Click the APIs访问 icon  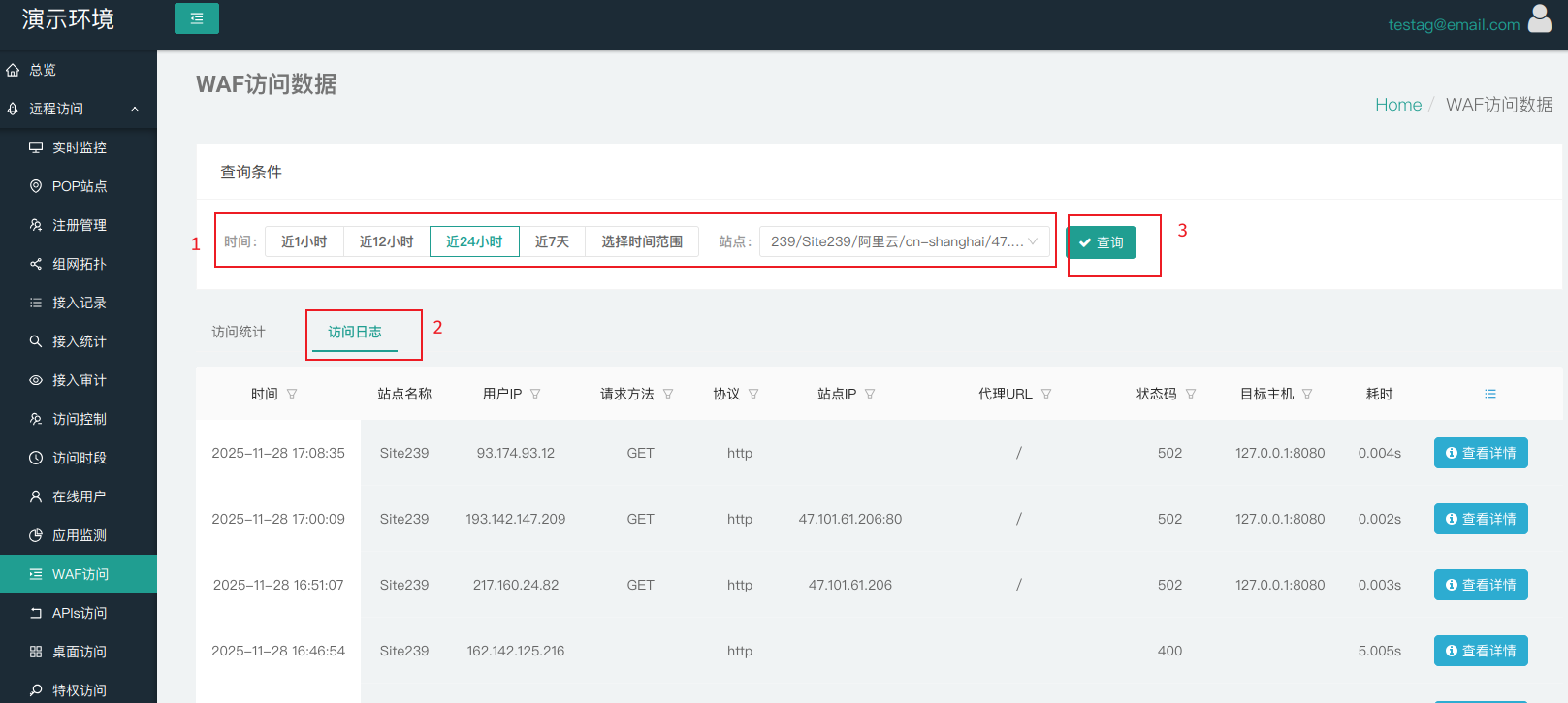(x=36, y=613)
